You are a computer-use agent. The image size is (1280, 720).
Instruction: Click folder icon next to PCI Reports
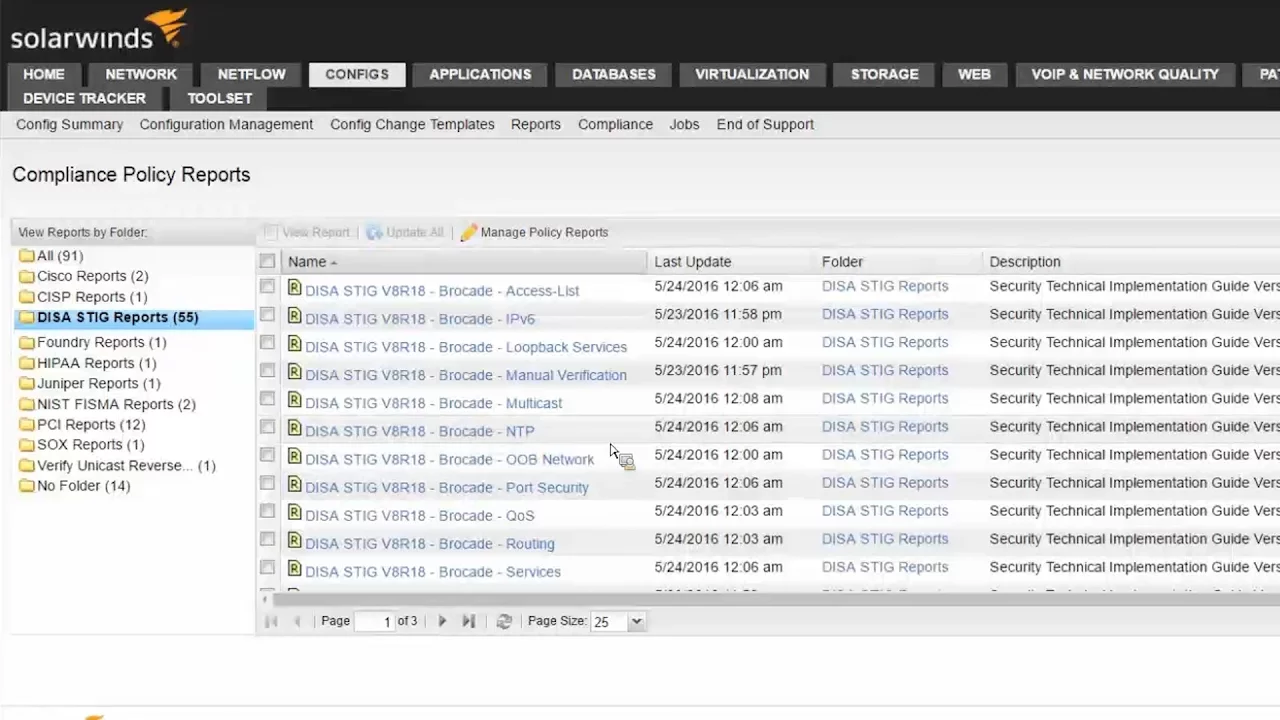27,425
